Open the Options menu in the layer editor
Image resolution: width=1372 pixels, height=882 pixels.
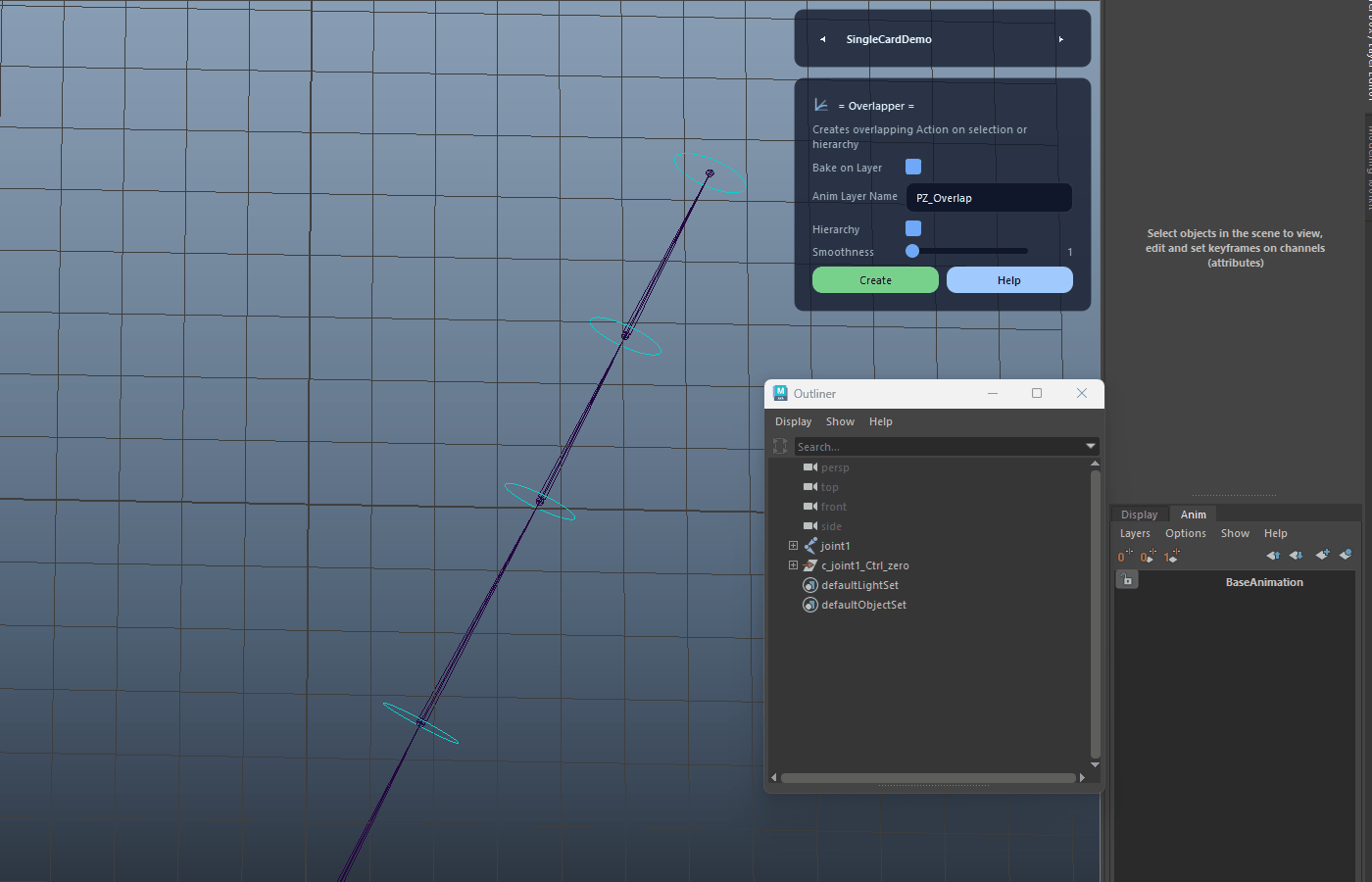(x=1186, y=533)
